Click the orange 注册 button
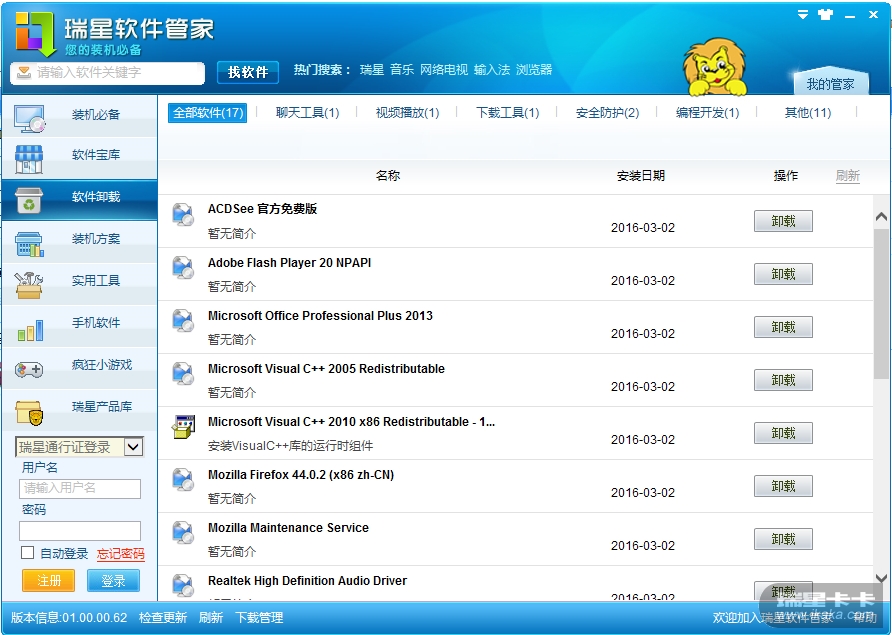 click(48, 580)
